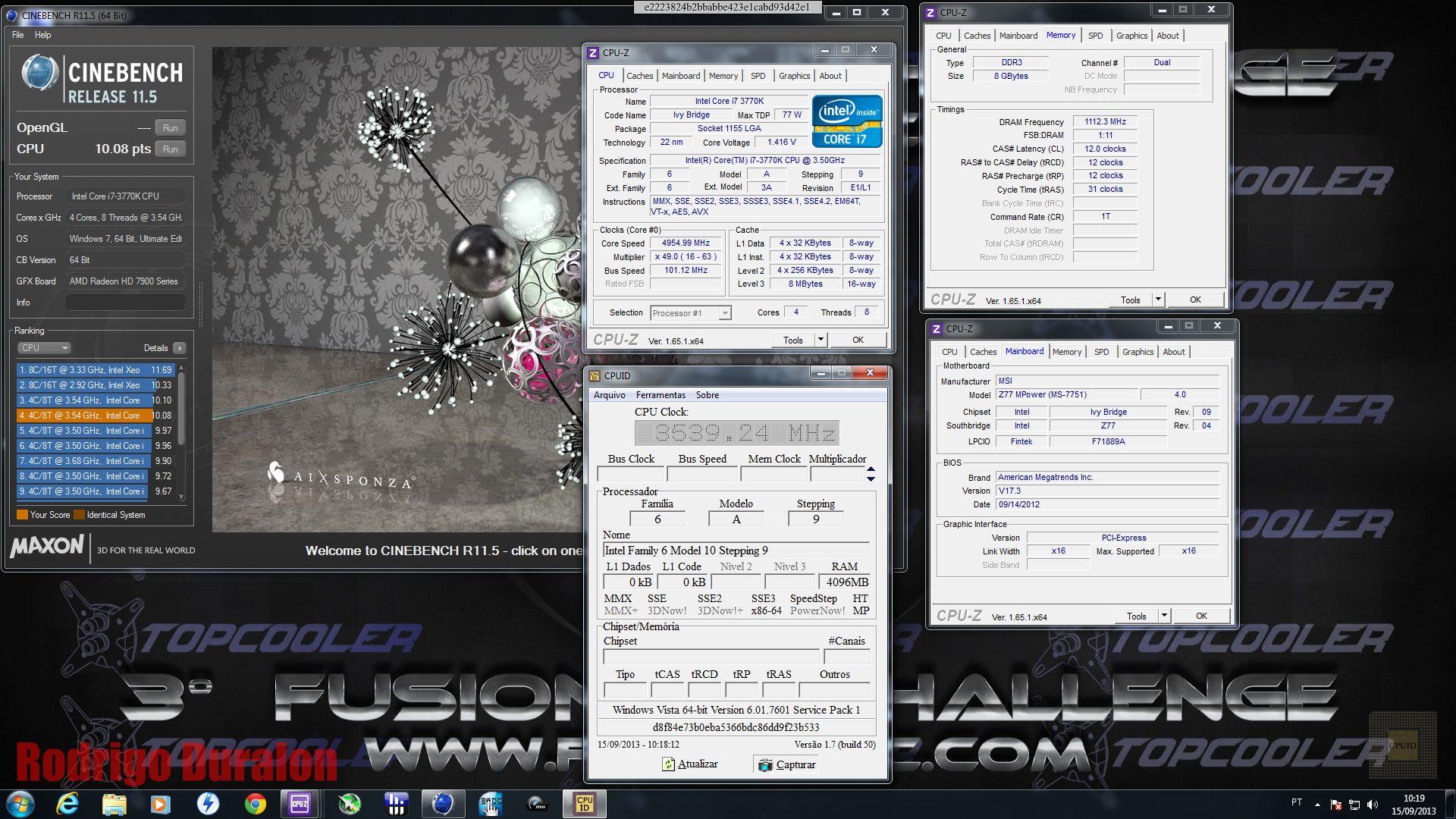Click the CPU-Z title bar icon of Memory window

click(x=930, y=13)
